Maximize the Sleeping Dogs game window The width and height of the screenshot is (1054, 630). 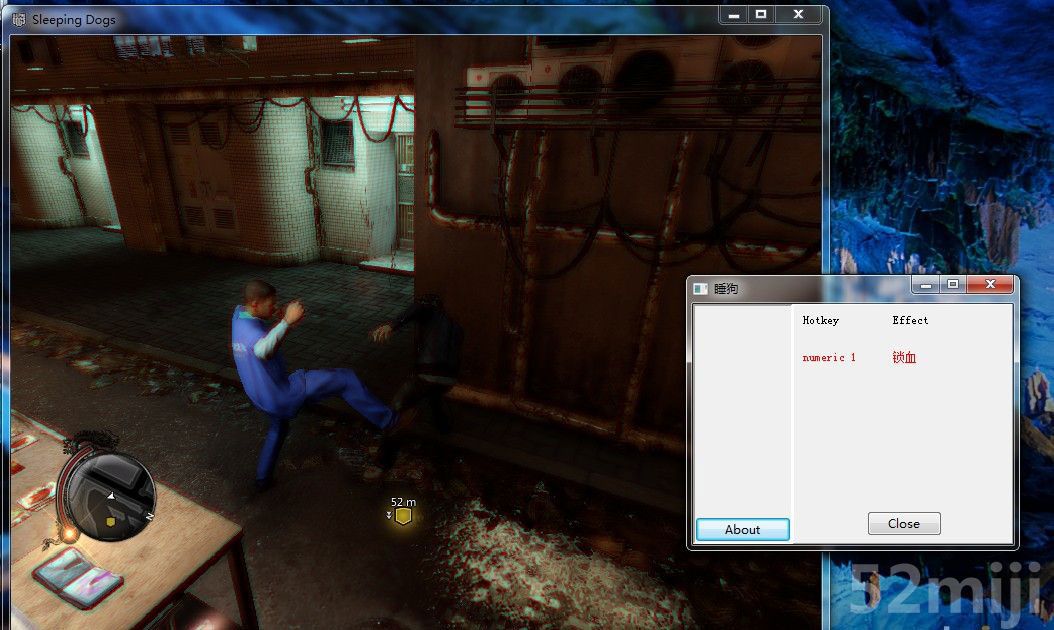[761, 15]
